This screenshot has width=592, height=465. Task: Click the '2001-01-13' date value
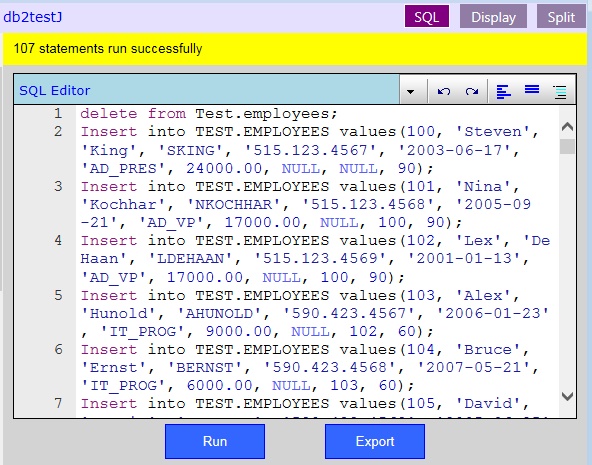[464, 259]
